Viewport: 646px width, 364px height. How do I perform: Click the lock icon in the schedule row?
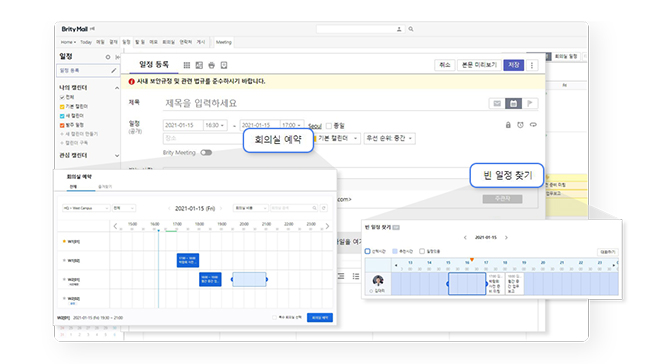click(x=508, y=125)
